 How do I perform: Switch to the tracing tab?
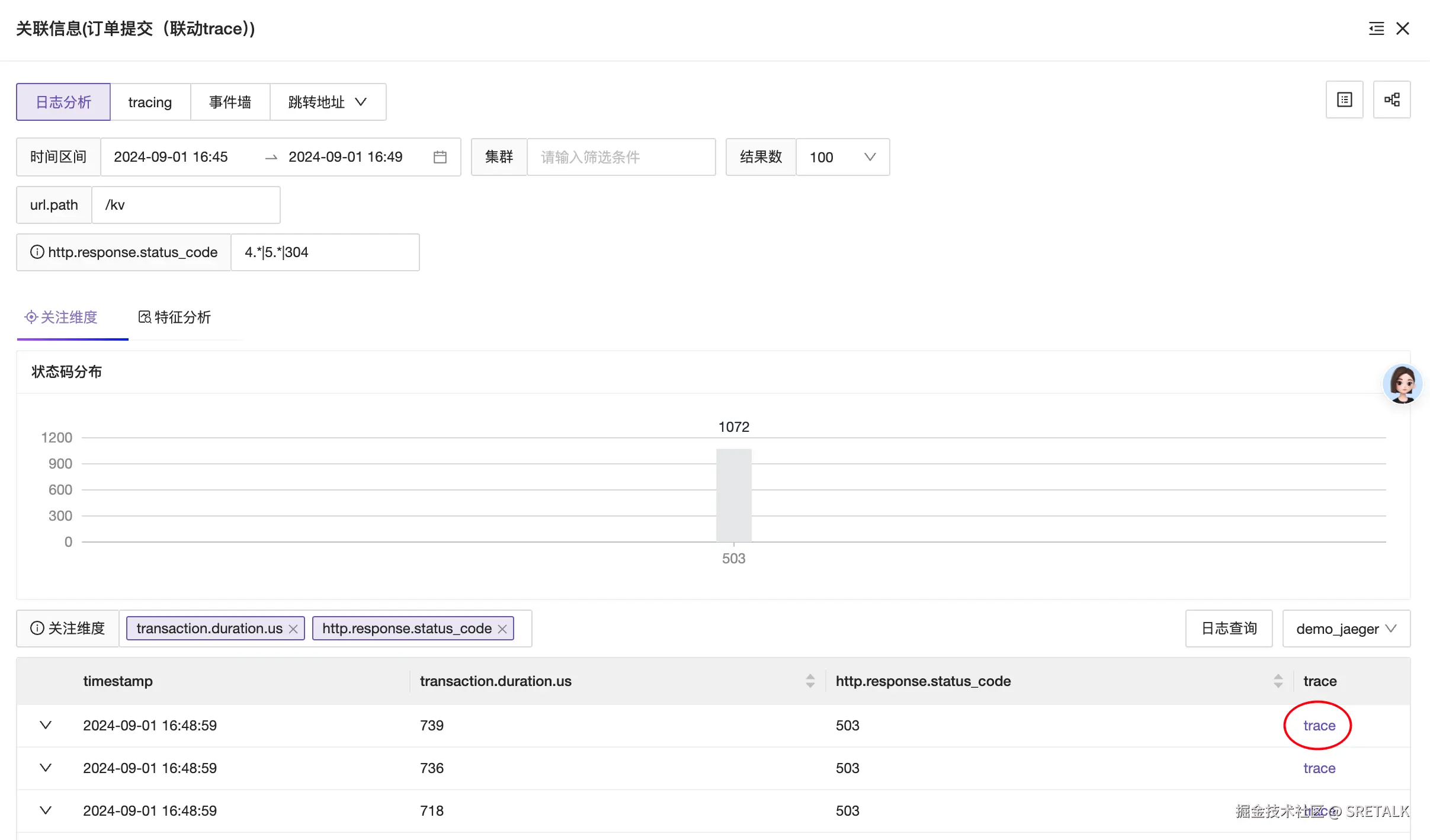coord(150,102)
